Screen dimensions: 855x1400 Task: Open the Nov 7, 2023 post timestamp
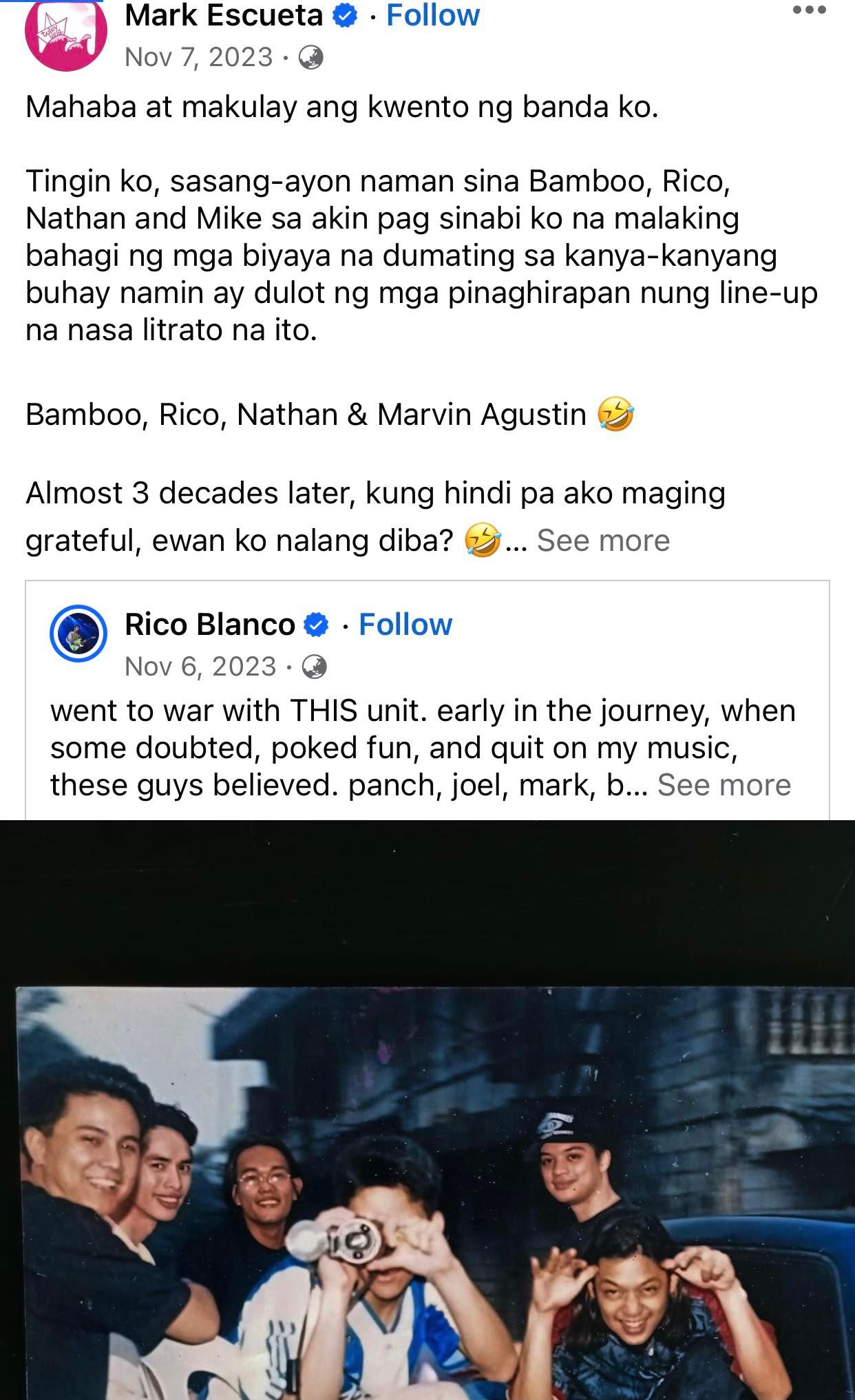pos(199,57)
